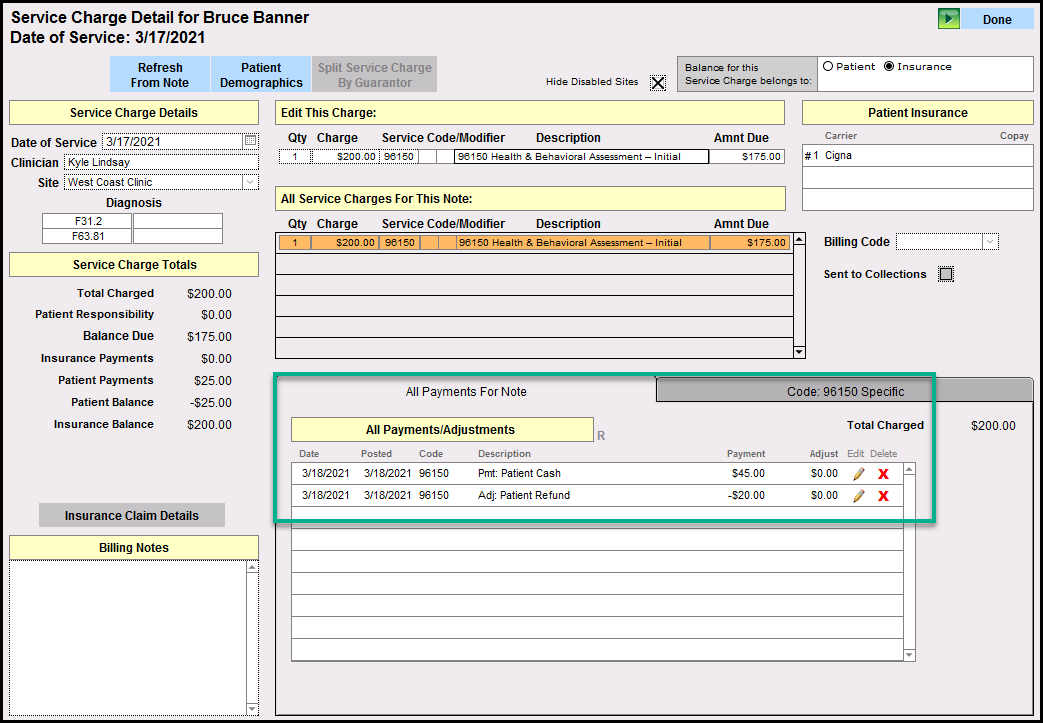Select the Insurance balance radio button
The width and height of the screenshot is (1043, 723).
pos(889,67)
